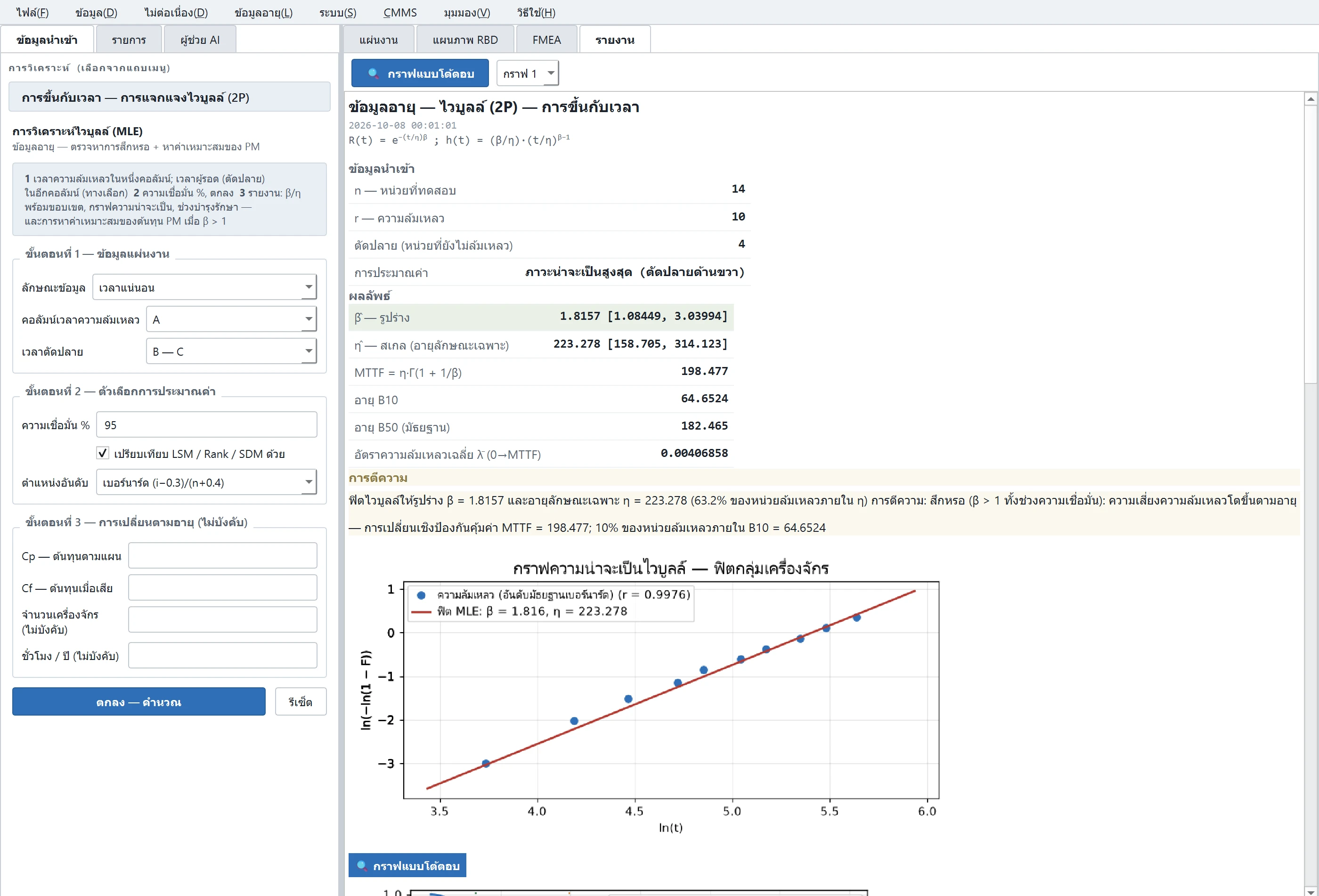Click the ชั่วโมง / ปี input field

tap(222, 655)
